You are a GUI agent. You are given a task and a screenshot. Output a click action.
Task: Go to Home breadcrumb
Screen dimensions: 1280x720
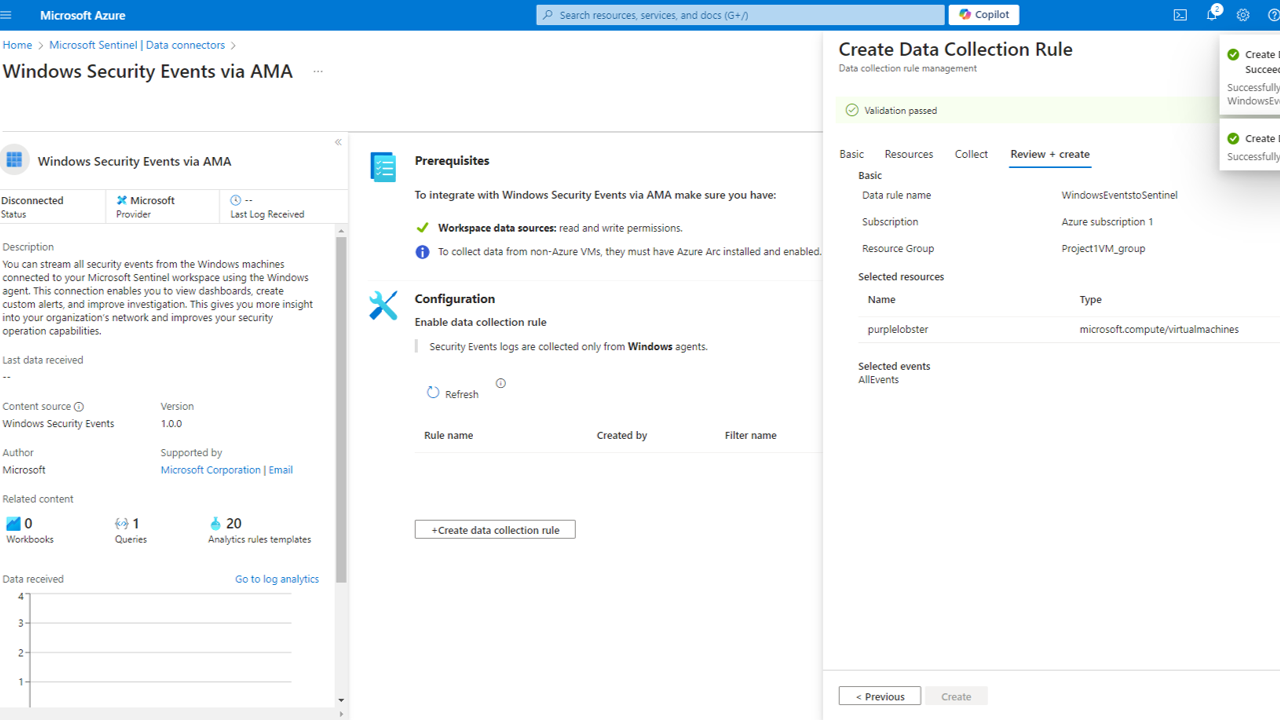pos(17,45)
